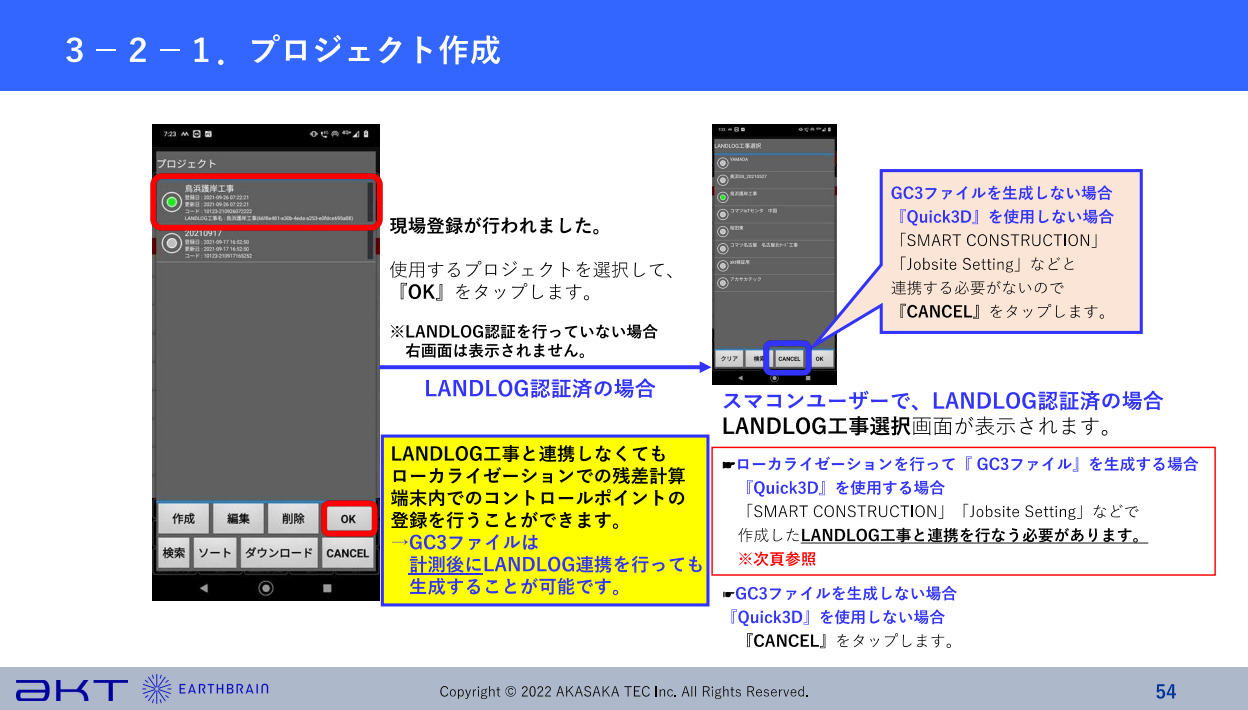Click the slide heading ３－２－１．プロジェクト作成
Screen dimensions: 1248x710
pyautogui.click(x=282, y=49)
